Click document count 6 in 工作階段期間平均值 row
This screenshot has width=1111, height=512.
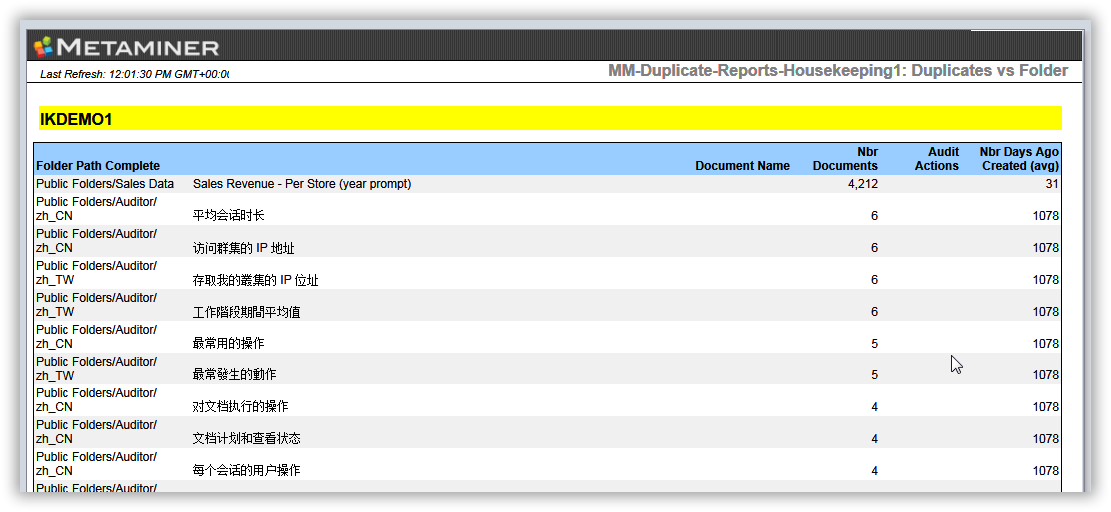[874, 312]
